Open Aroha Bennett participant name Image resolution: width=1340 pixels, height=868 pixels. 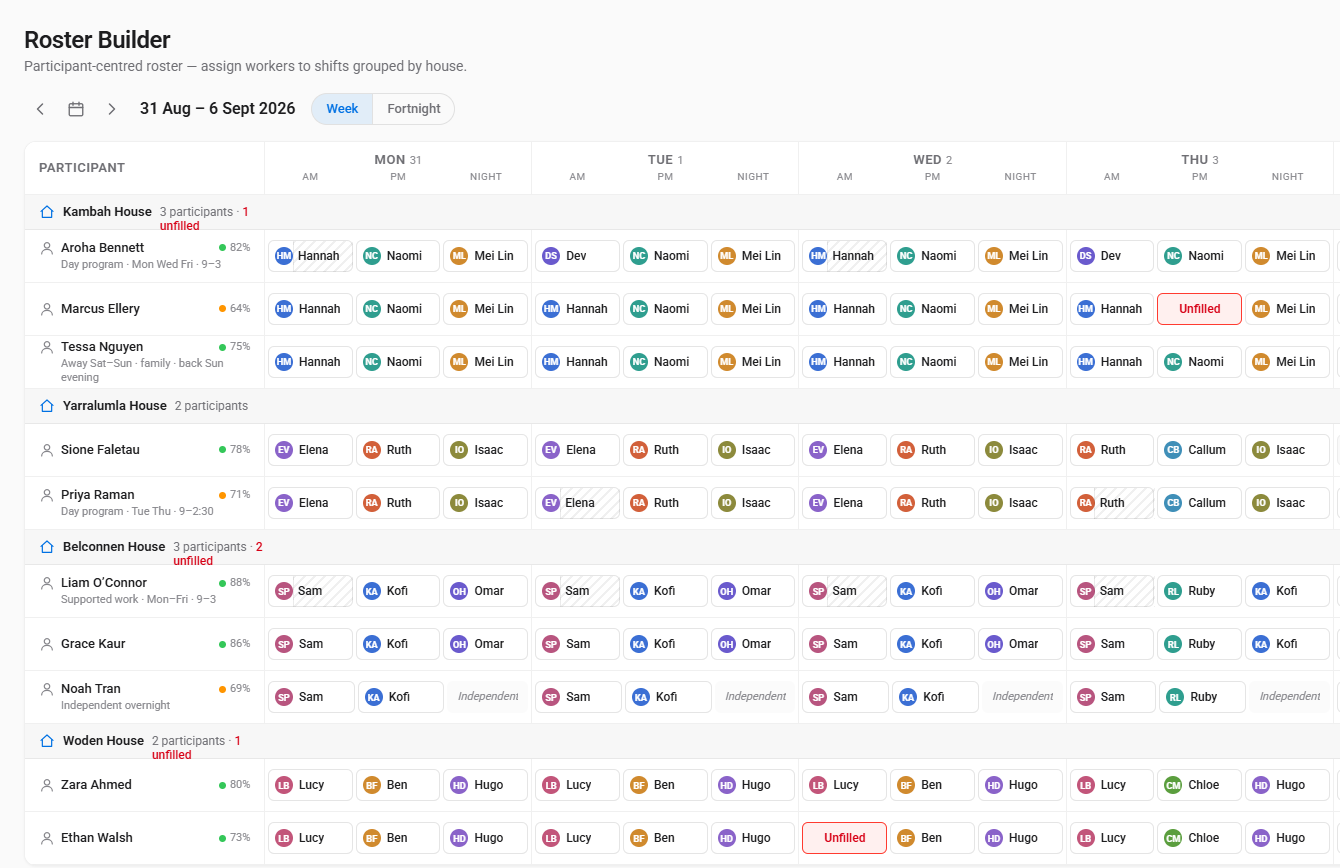(x=102, y=248)
